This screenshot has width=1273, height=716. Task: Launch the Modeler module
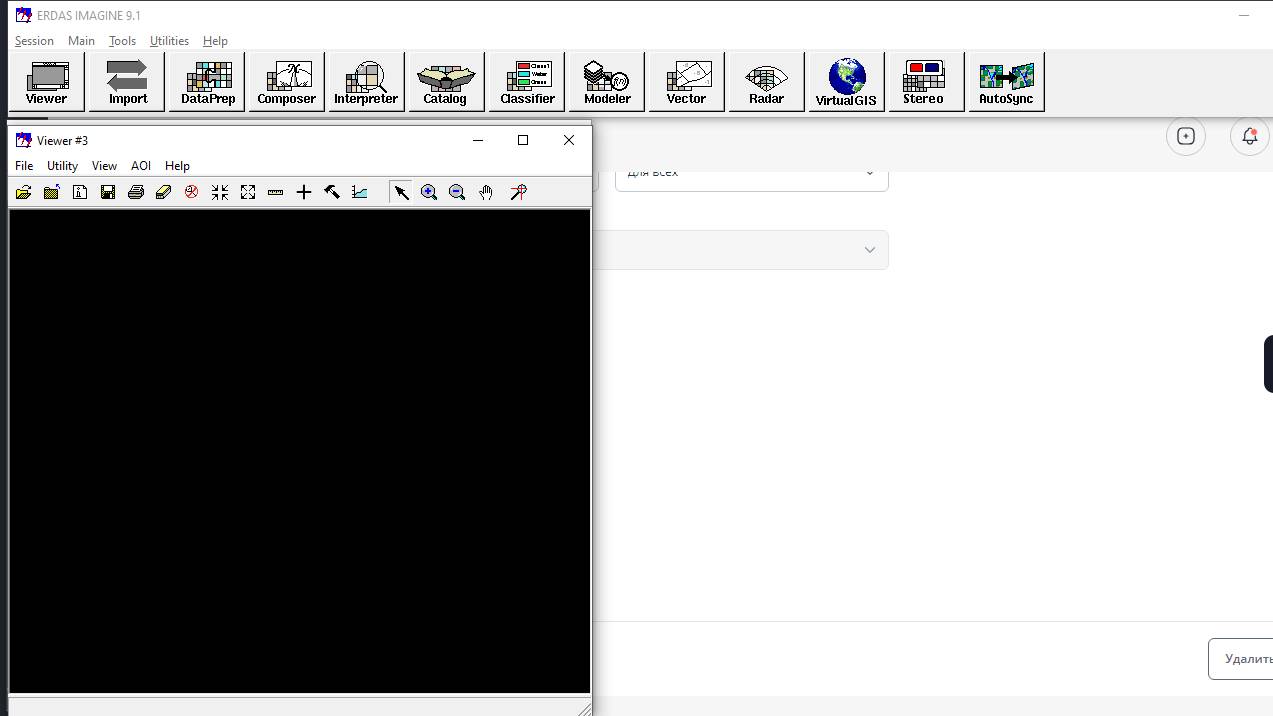pos(607,81)
